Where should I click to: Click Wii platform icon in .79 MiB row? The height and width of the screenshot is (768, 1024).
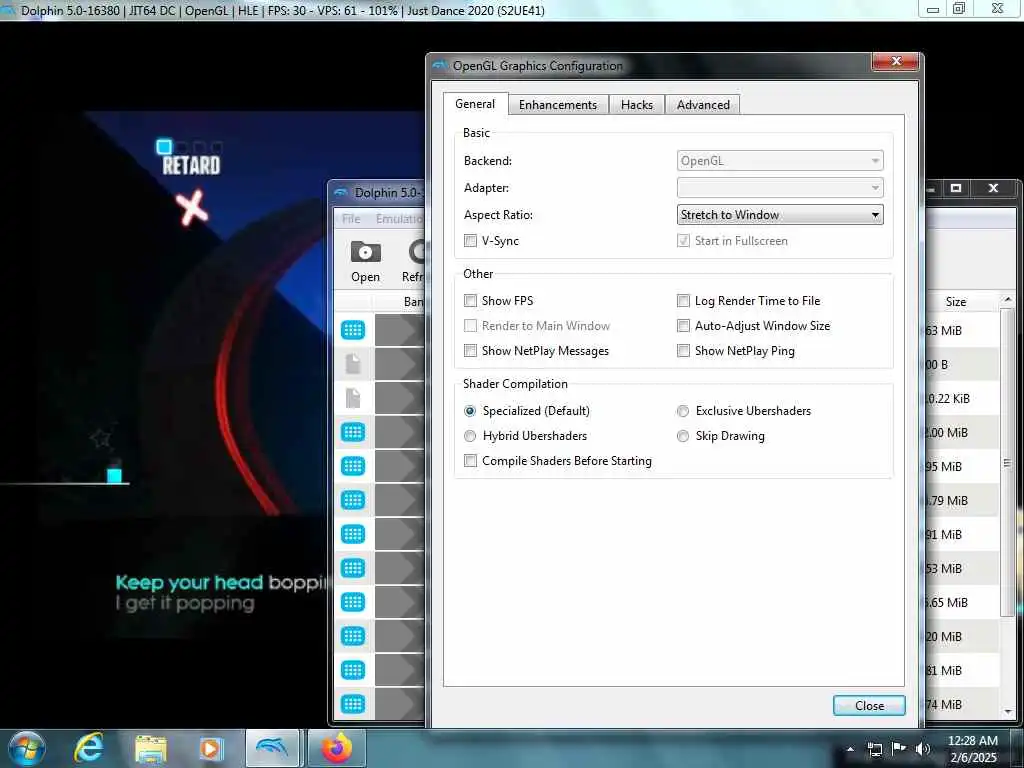click(353, 500)
